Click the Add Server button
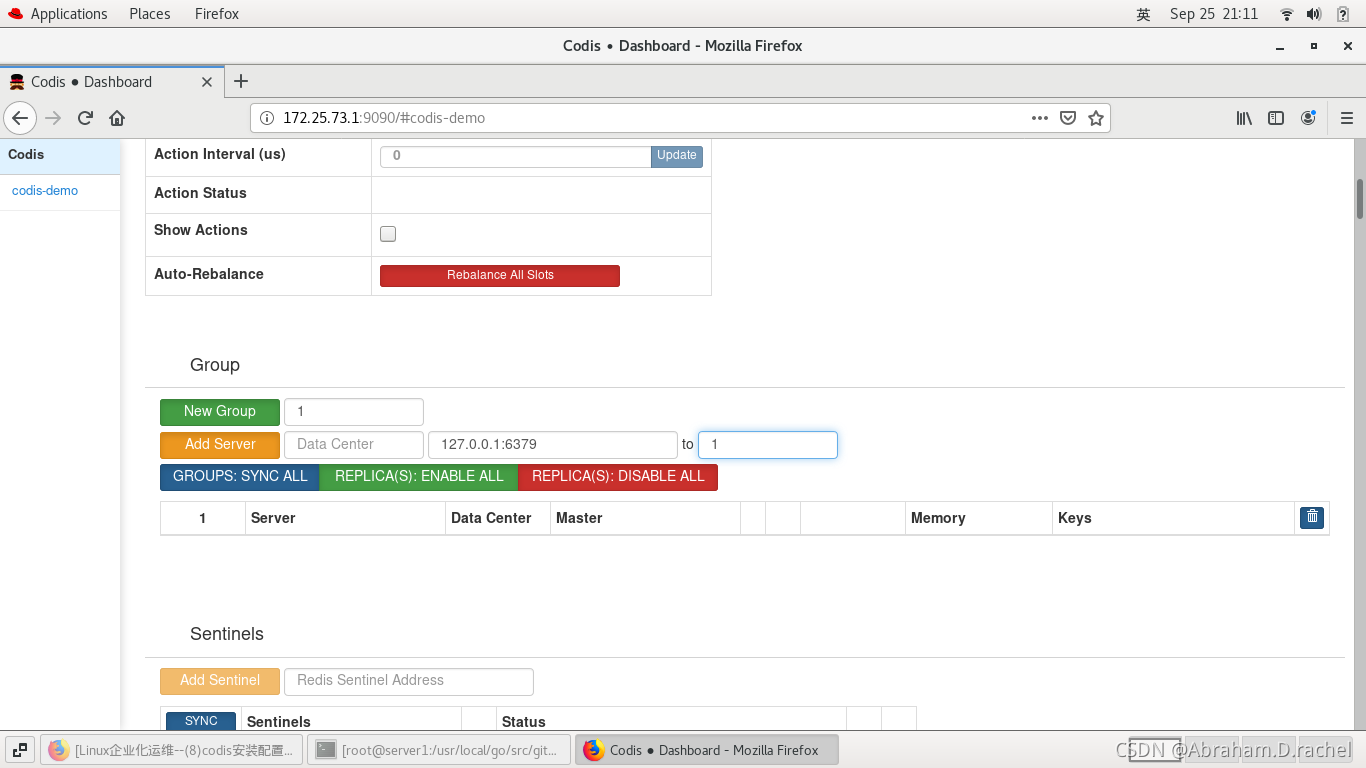The width and height of the screenshot is (1366, 768). [220, 444]
